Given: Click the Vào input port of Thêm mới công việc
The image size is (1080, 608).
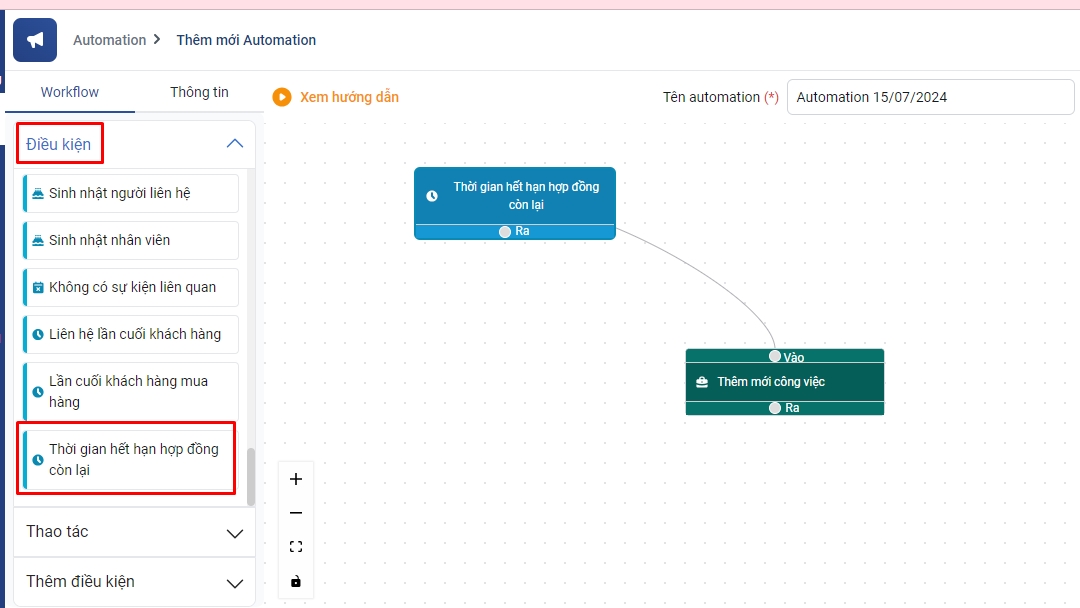Looking at the screenshot, I should click(775, 356).
